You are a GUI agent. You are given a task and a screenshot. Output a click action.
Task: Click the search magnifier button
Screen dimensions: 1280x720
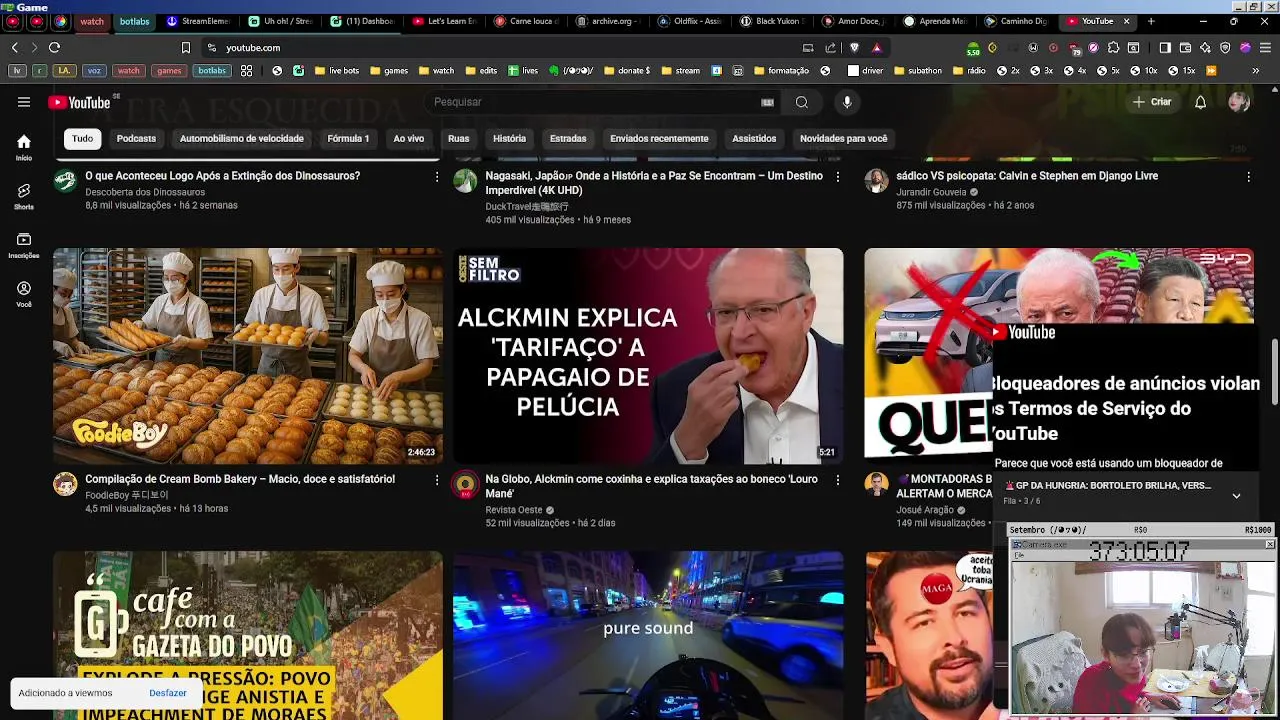pos(801,102)
